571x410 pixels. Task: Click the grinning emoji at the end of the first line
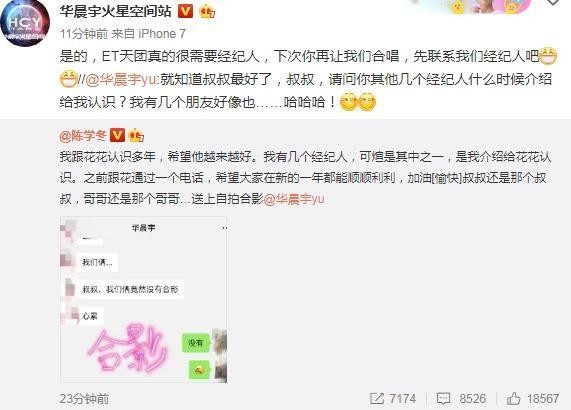[x=548, y=56]
